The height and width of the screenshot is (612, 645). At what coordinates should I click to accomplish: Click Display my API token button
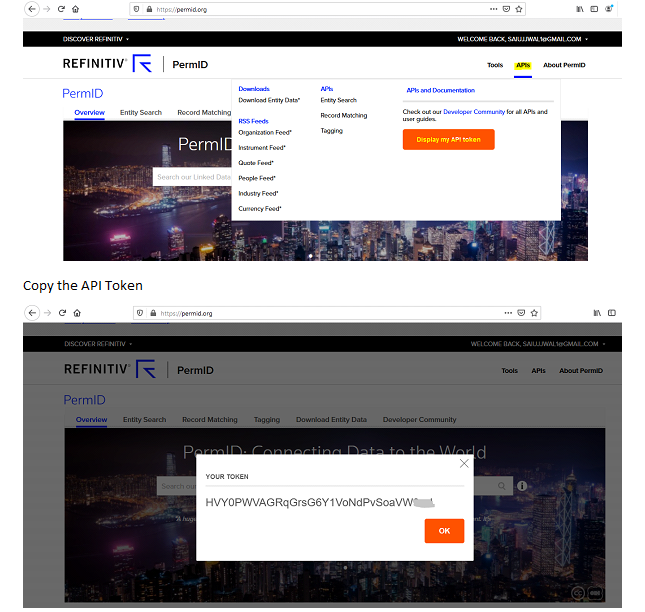point(448,139)
